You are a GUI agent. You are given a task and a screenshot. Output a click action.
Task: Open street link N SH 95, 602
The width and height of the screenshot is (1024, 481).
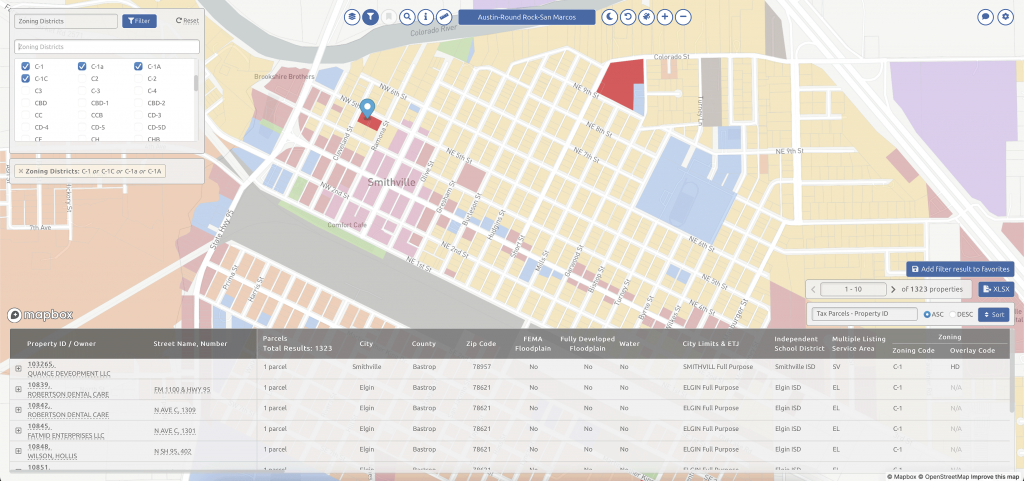coord(172,452)
